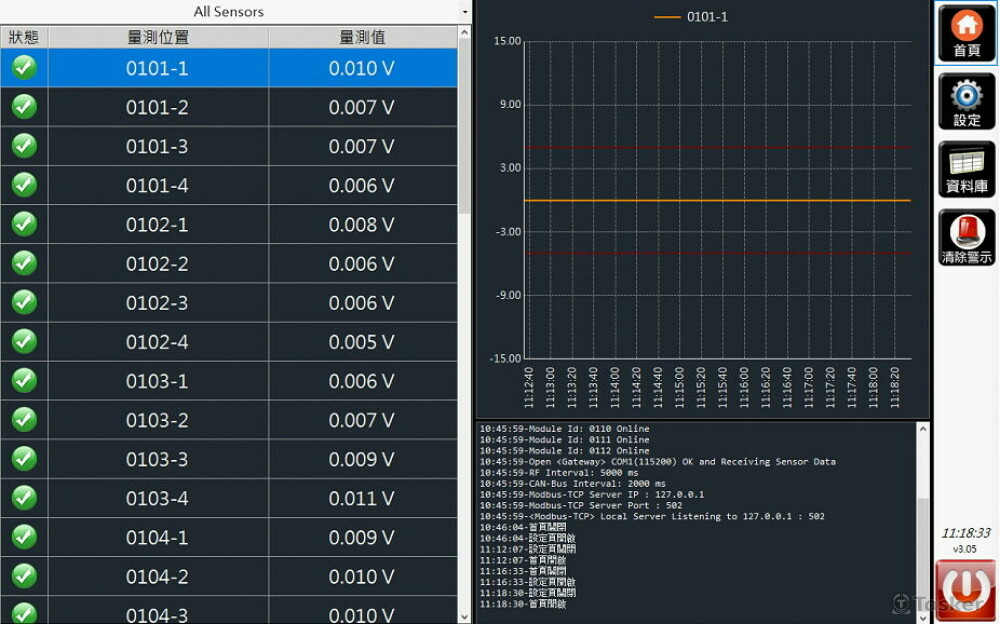Click green status check icon for 0103-4
The image size is (1000, 624).
click(24, 498)
